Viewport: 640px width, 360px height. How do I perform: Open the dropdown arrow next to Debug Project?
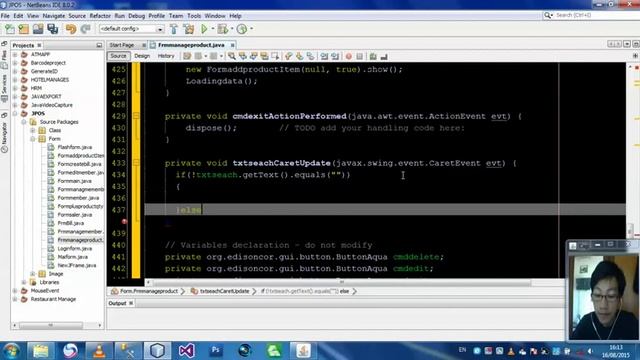(232, 29)
